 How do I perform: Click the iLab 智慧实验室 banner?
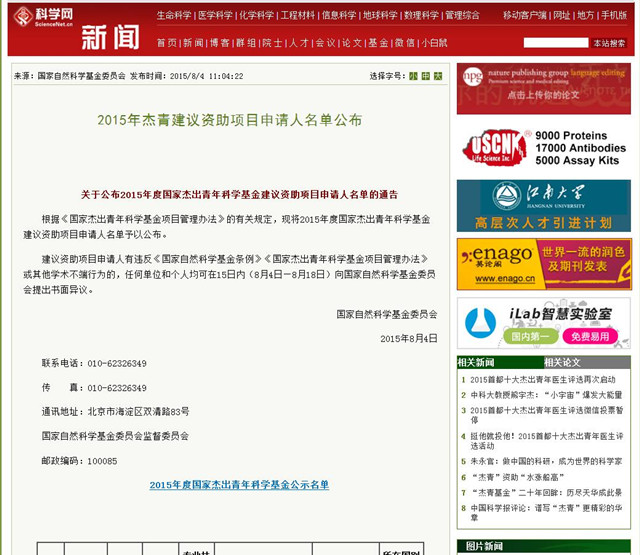(544, 323)
